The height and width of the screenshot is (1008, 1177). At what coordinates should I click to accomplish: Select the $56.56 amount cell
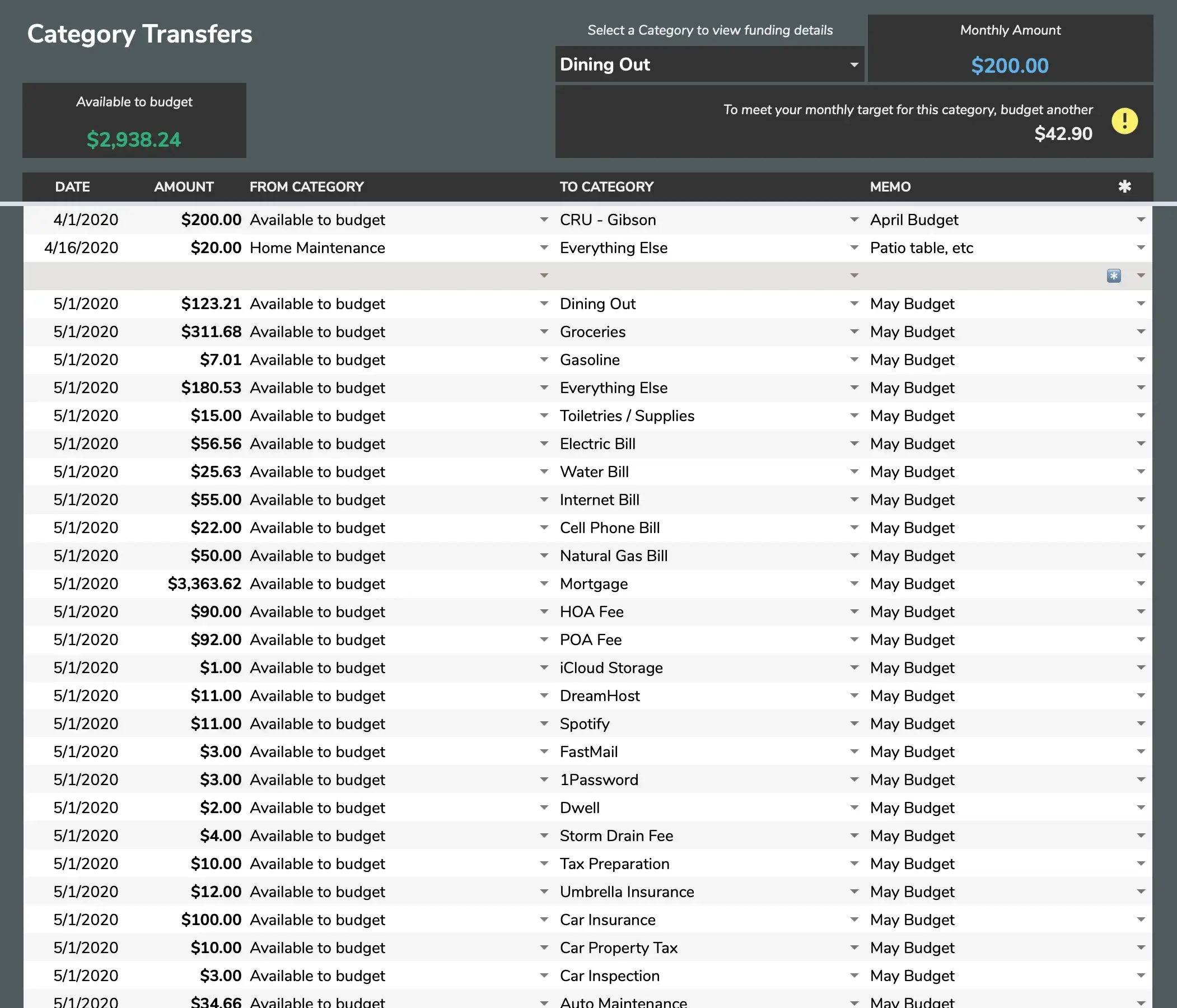[x=184, y=444]
